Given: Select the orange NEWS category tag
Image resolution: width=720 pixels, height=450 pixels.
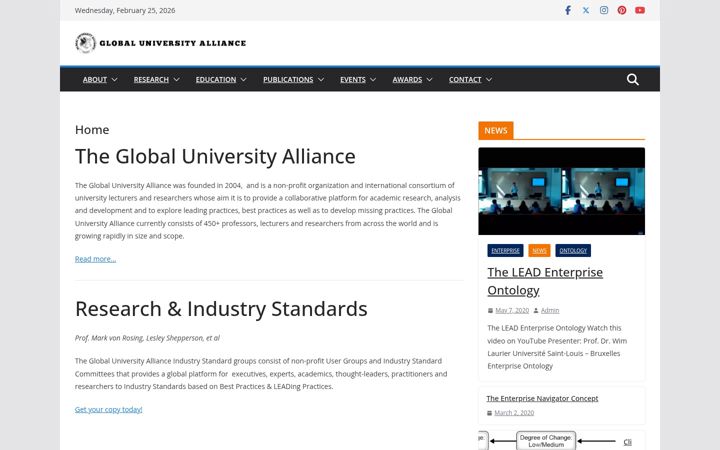Looking at the screenshot, I should pos(539,251).
